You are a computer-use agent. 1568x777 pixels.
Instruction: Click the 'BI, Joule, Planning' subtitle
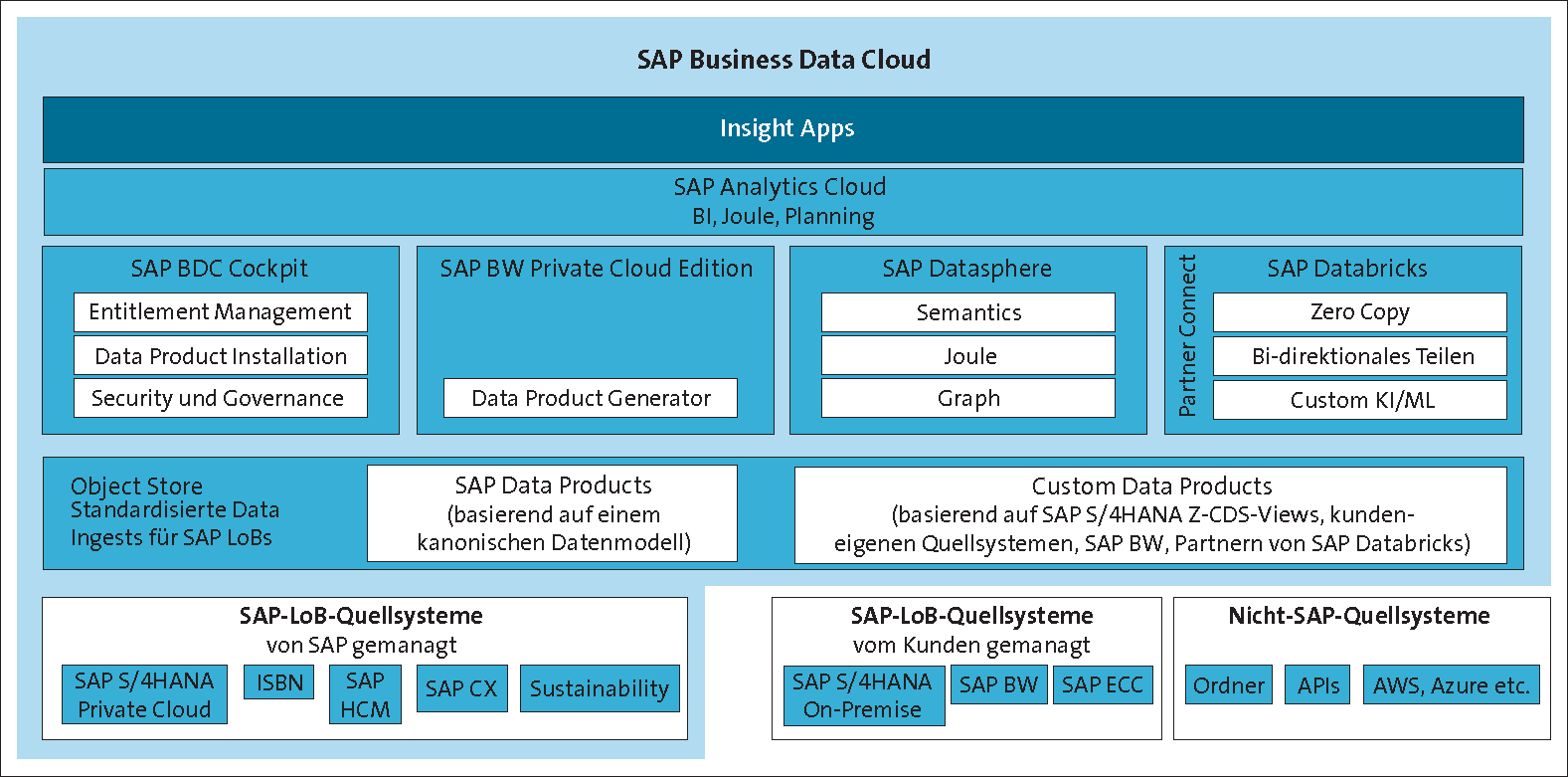point(784,217)
